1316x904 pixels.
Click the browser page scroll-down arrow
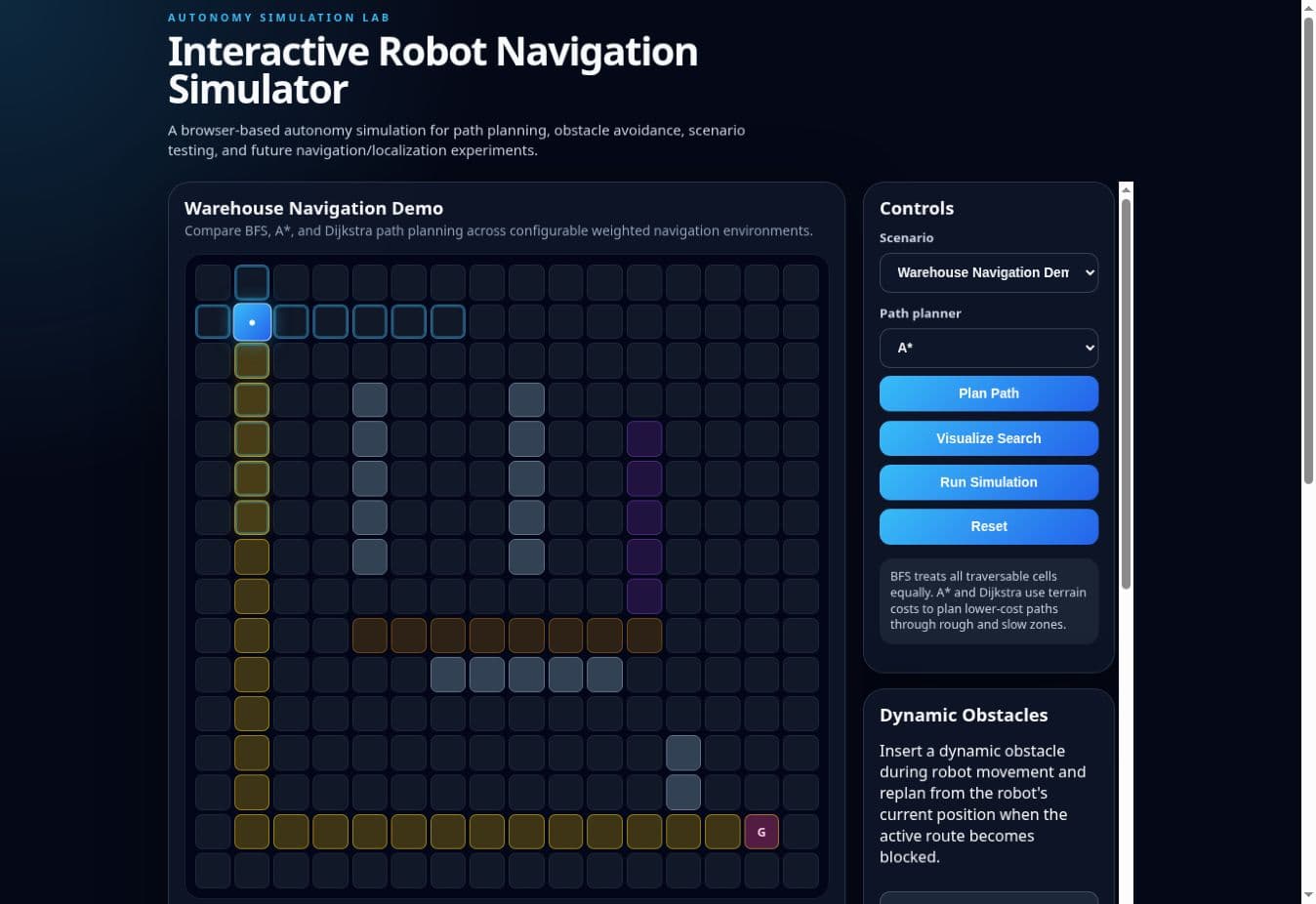(x=1308, y=895)
